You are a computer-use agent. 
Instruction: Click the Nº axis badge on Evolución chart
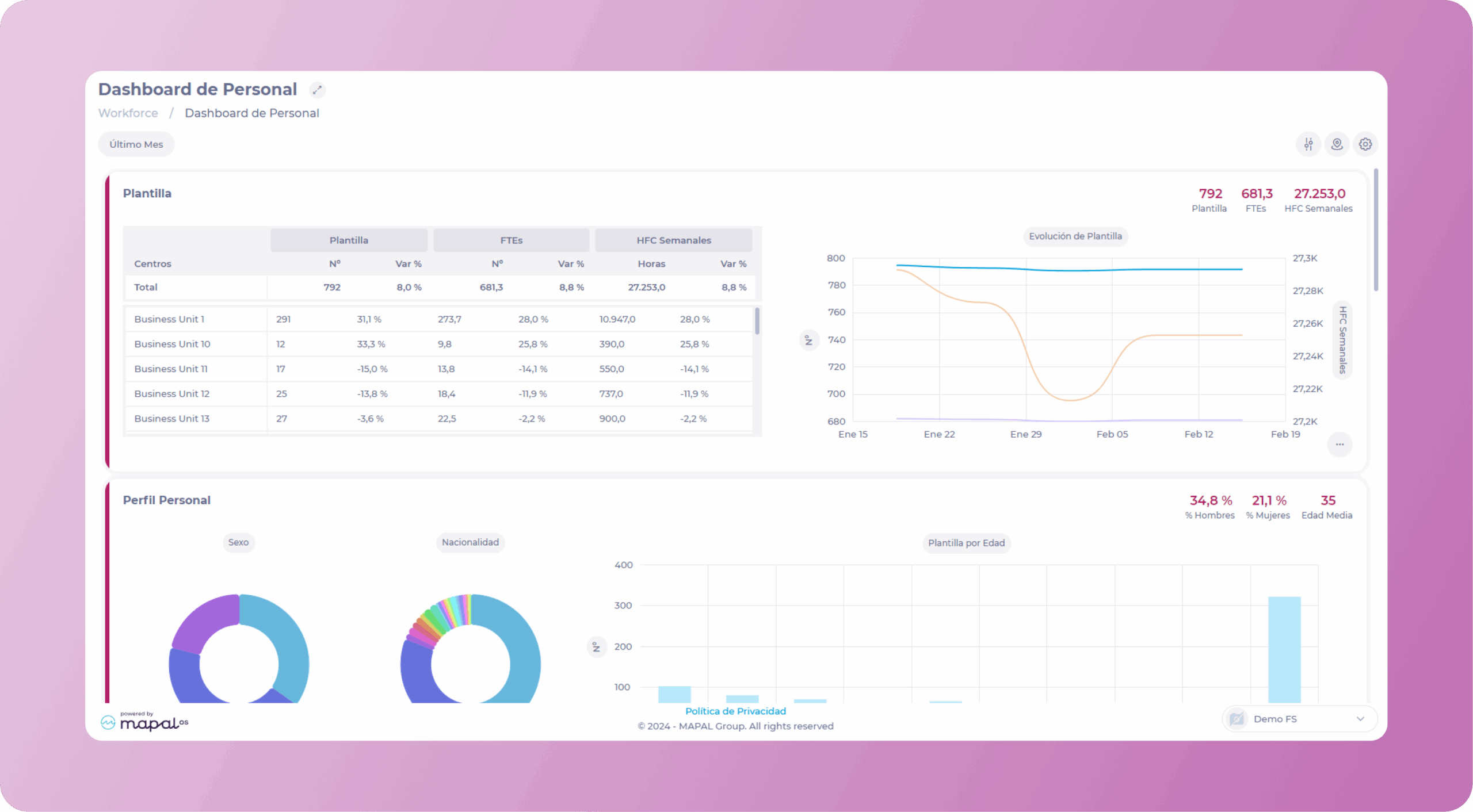point(808,340)
